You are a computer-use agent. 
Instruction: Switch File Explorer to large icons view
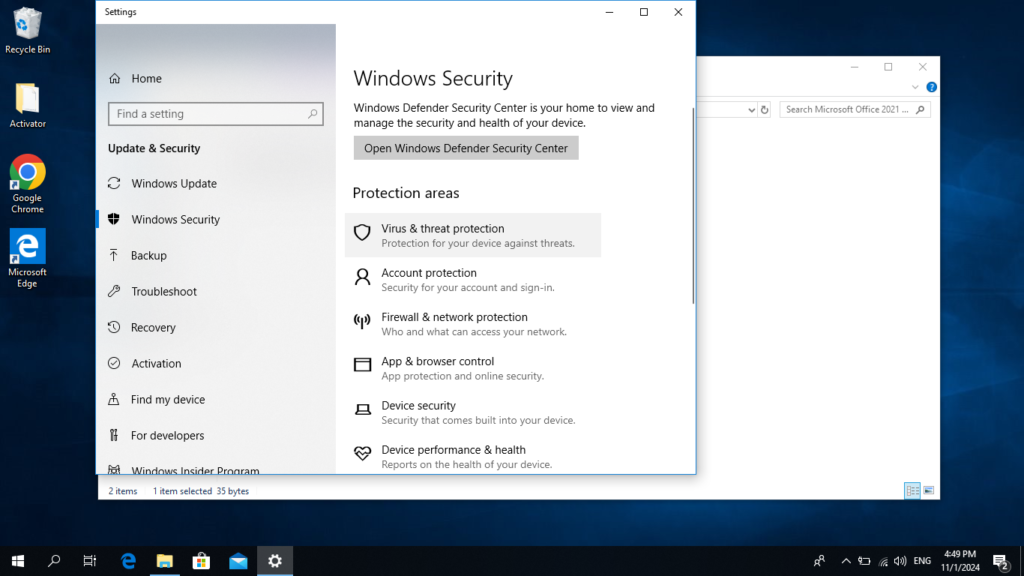tap(929, 490)
